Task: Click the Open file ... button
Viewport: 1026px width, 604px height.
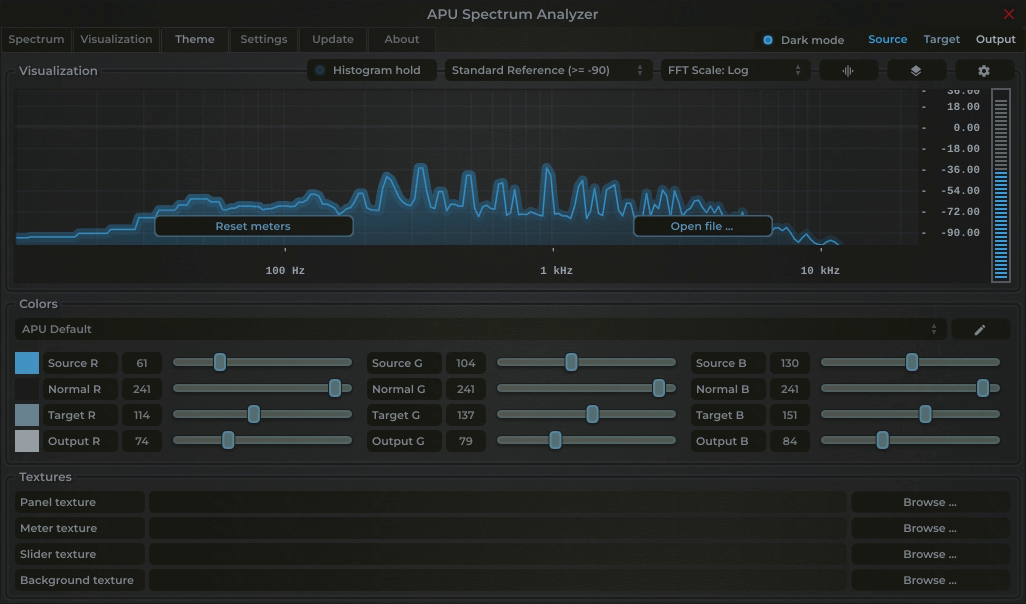Action: coord(702,226)
